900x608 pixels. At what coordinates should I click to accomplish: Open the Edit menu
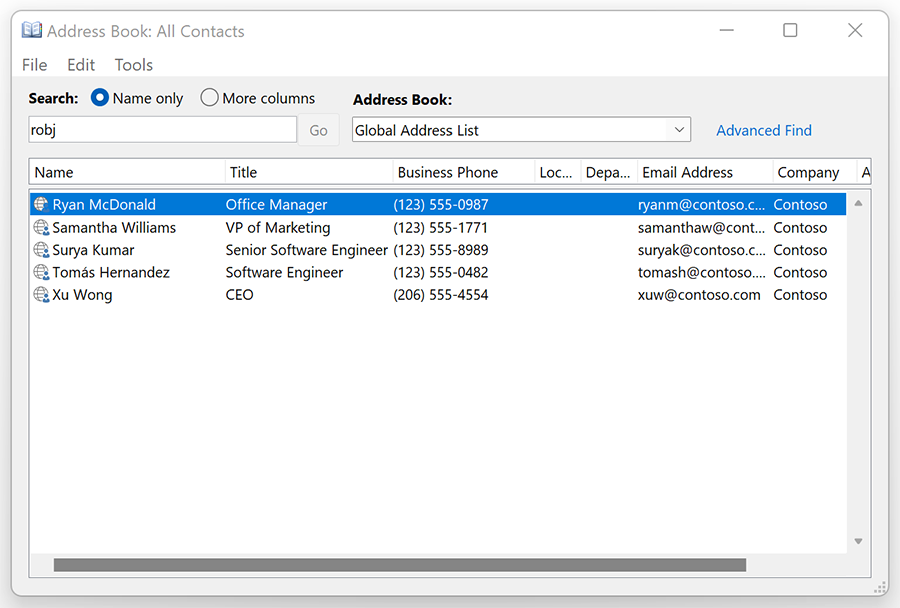coord(81,65)
